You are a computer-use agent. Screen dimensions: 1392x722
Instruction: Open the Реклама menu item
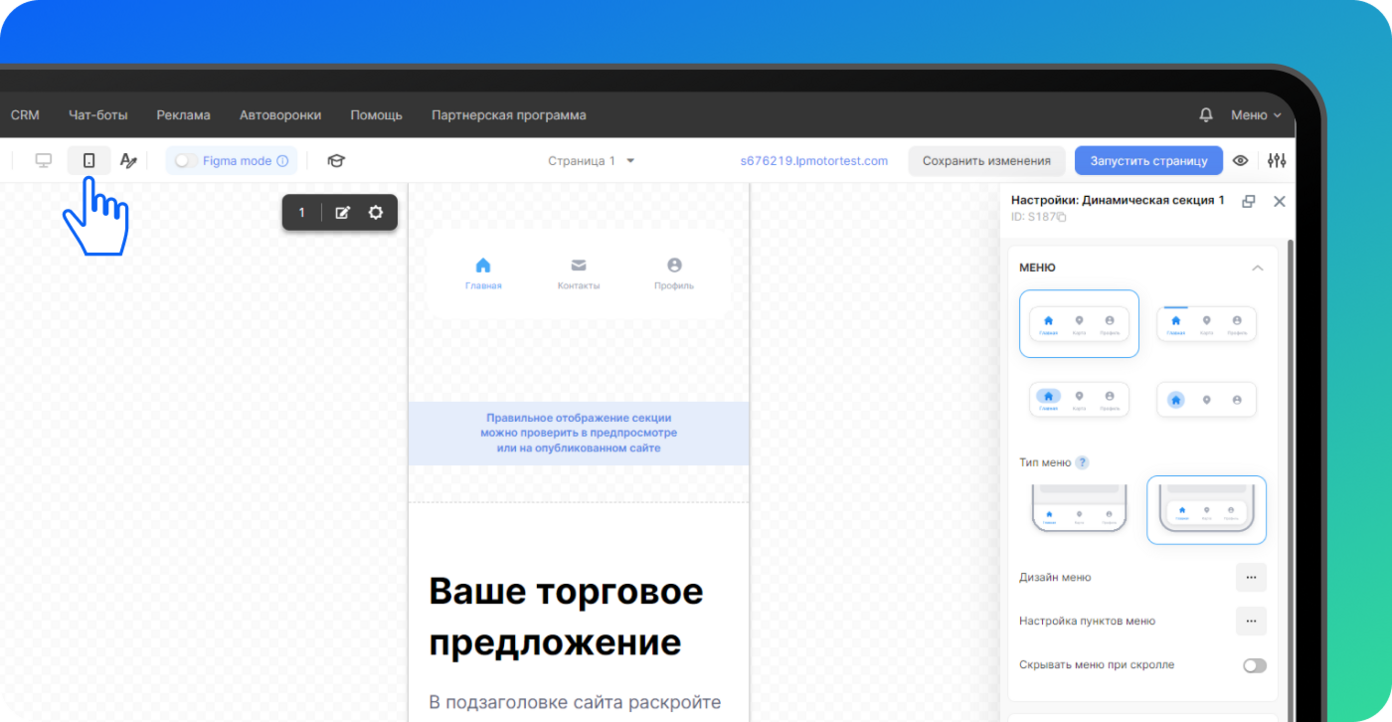pyautogui.click(x=183, y=115)
